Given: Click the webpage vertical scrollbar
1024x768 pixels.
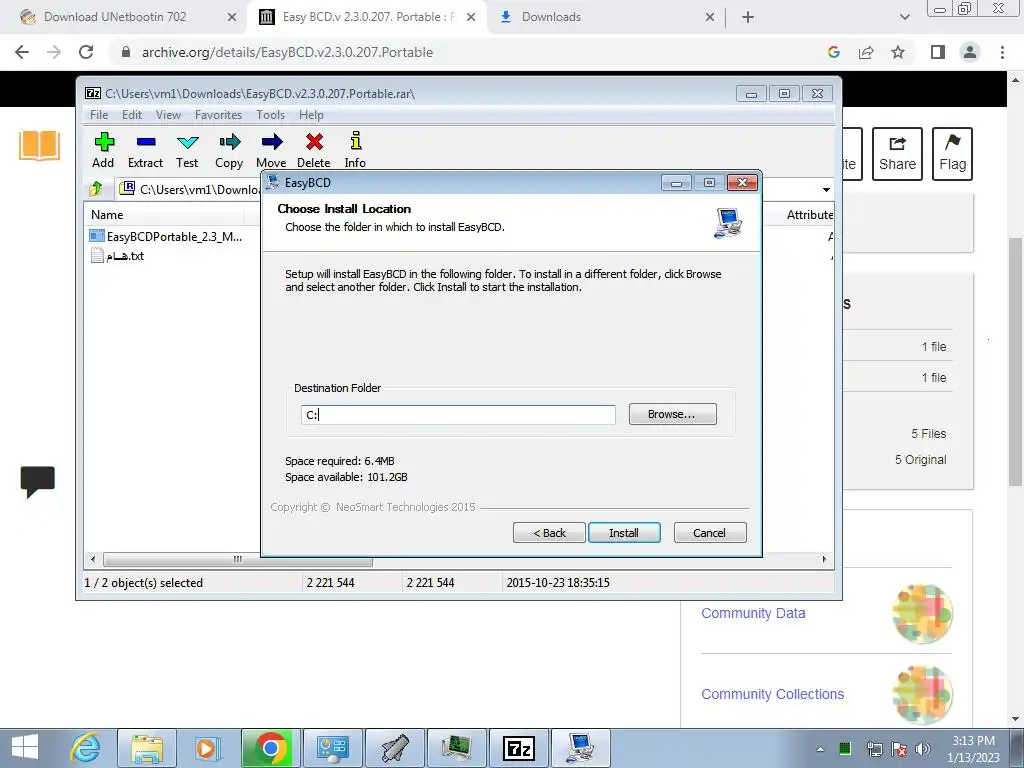Looking at the screenshot, I should click(1016, 362).
